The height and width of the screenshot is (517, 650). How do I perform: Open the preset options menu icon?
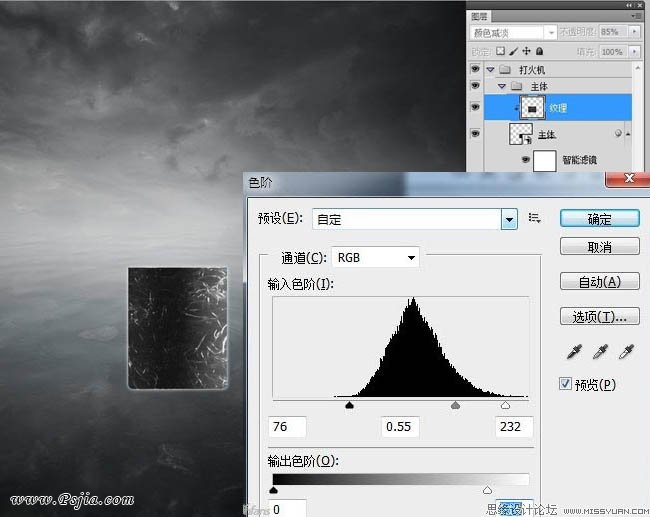point(535,218)
